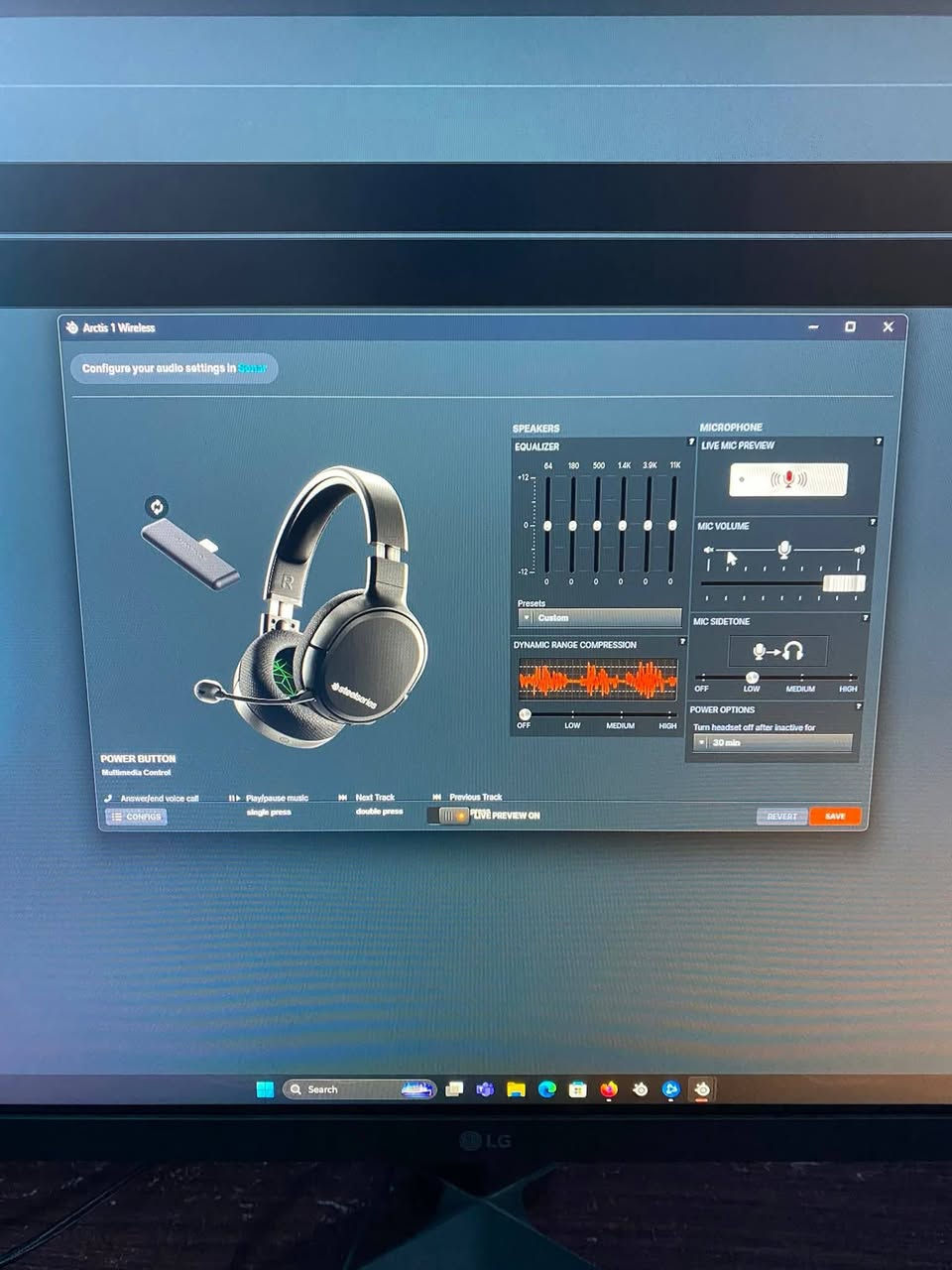Click the Next Track text
The height and width of the screenshot is (1270, 952).
coord(375,797)
